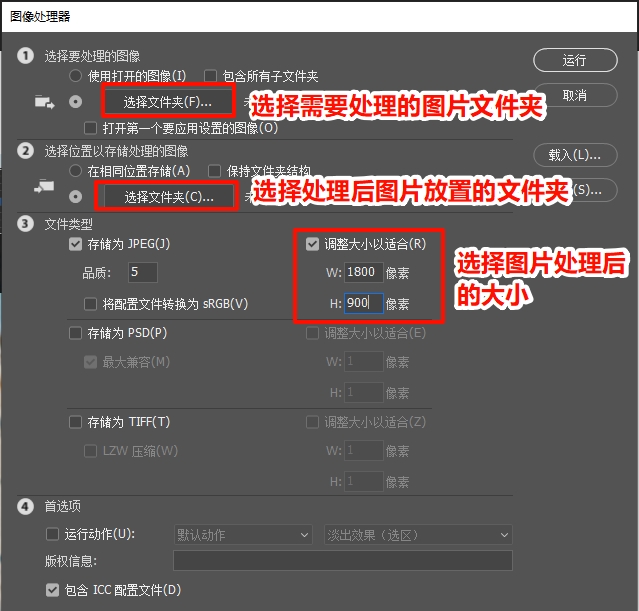
Task: Enable 保持文件夹结构 checkbox
Action: (214, 171)
